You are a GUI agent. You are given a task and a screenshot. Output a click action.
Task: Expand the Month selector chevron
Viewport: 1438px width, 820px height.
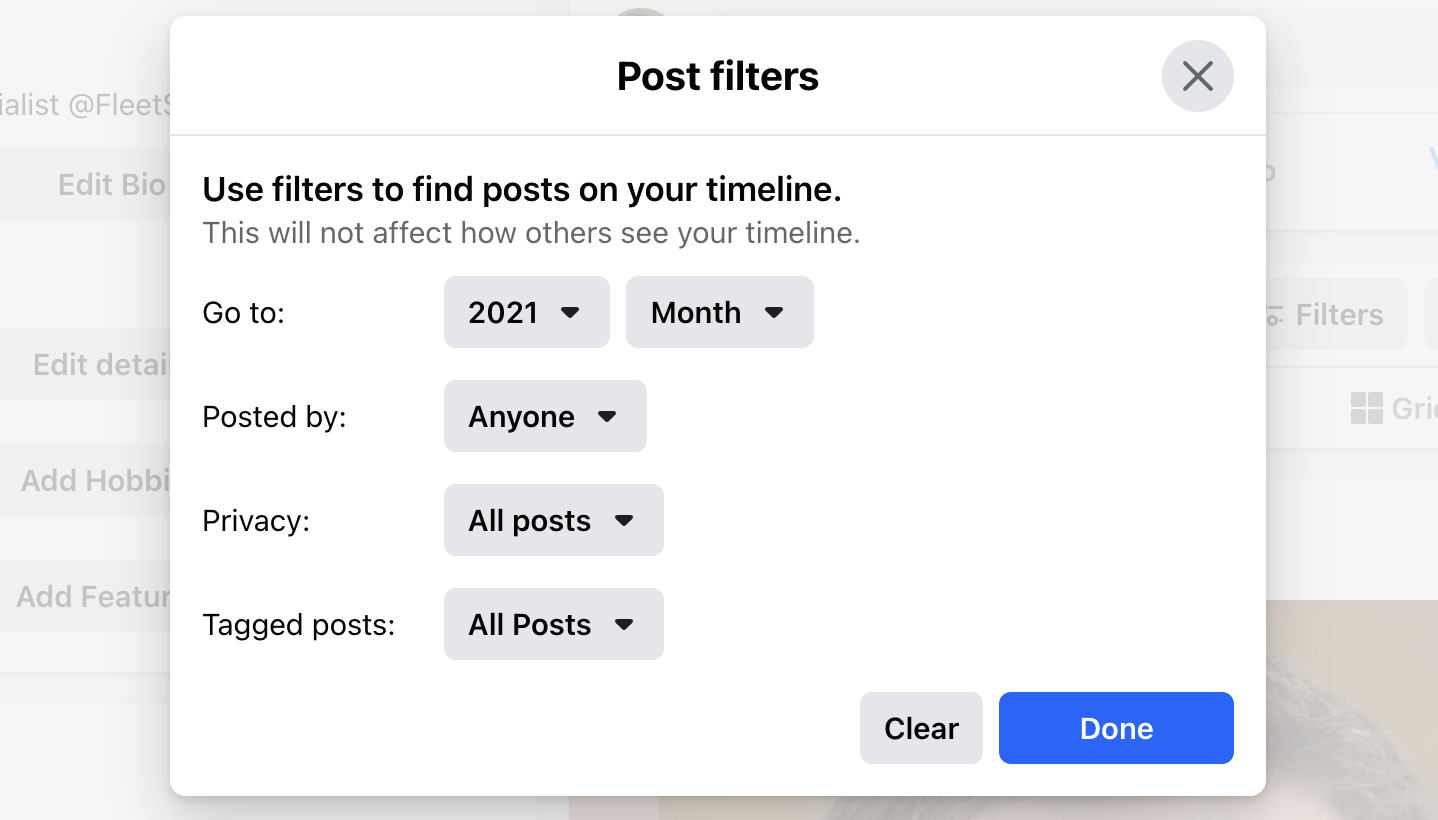coord(775,312)
